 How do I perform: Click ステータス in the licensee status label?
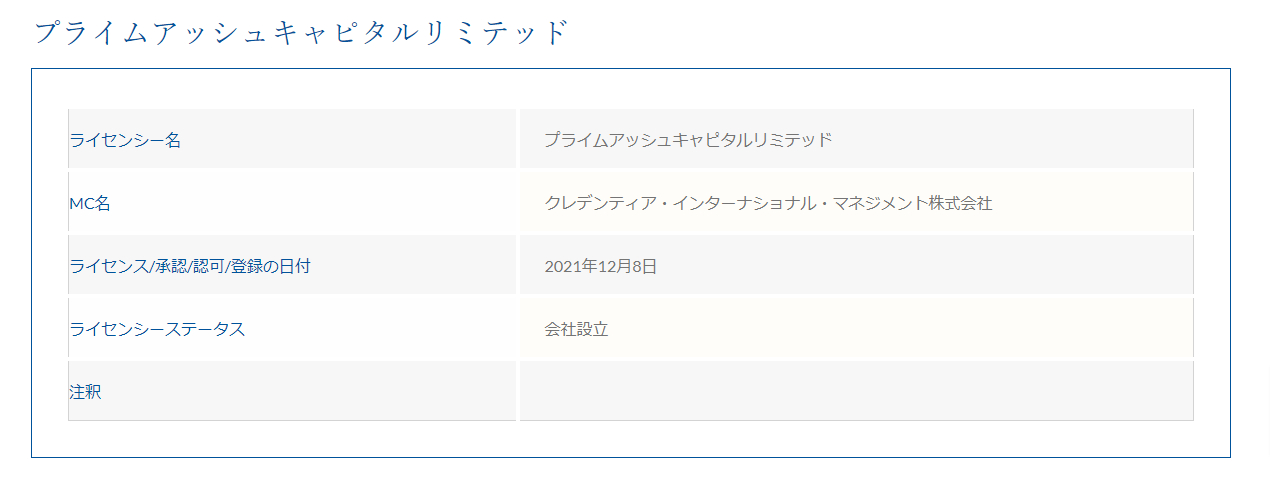[x=205, y=329]
